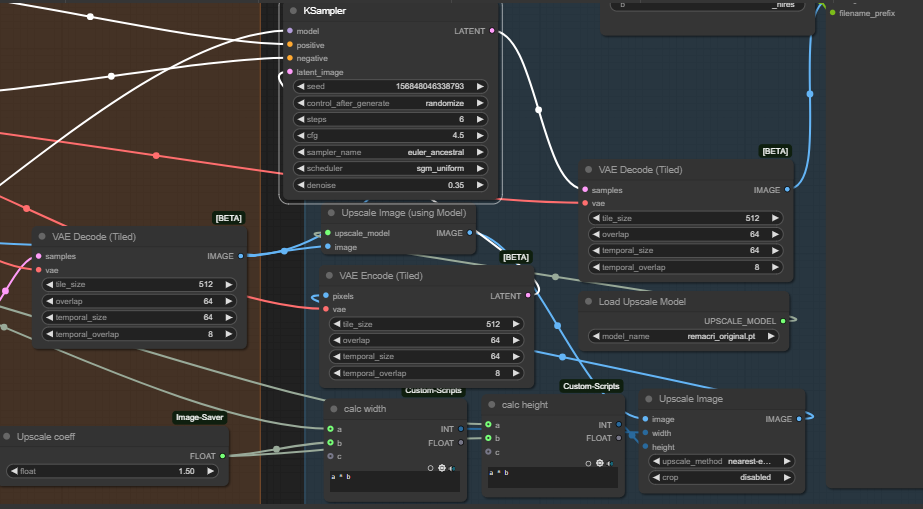Collapse the KSampler node via its title dot
The width and height of the screenshot is (923, 509).
tap(292, 11)
